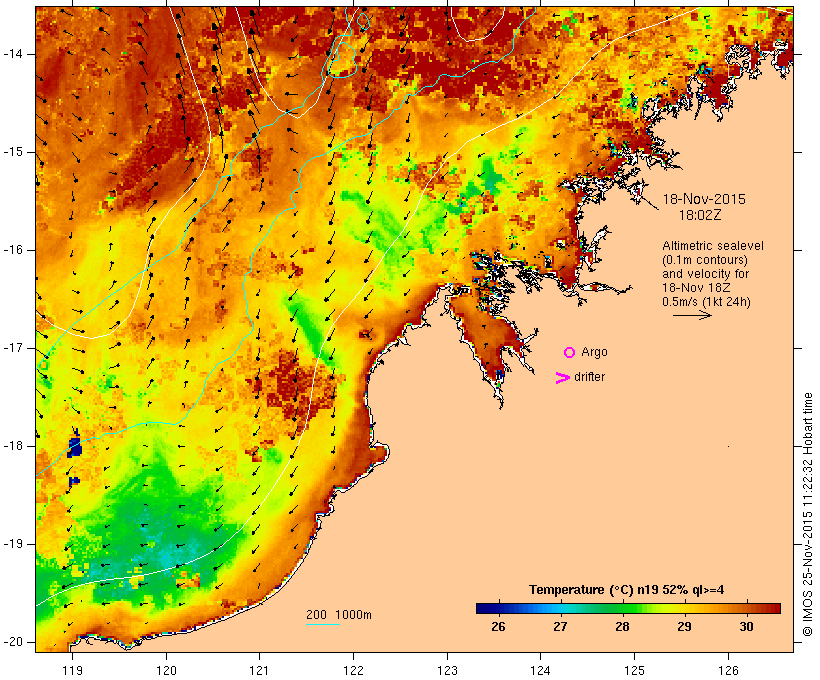The image size is (820, 680).
Task: Click the '27' color bar tick label
Action: click(x=560, y=627)
